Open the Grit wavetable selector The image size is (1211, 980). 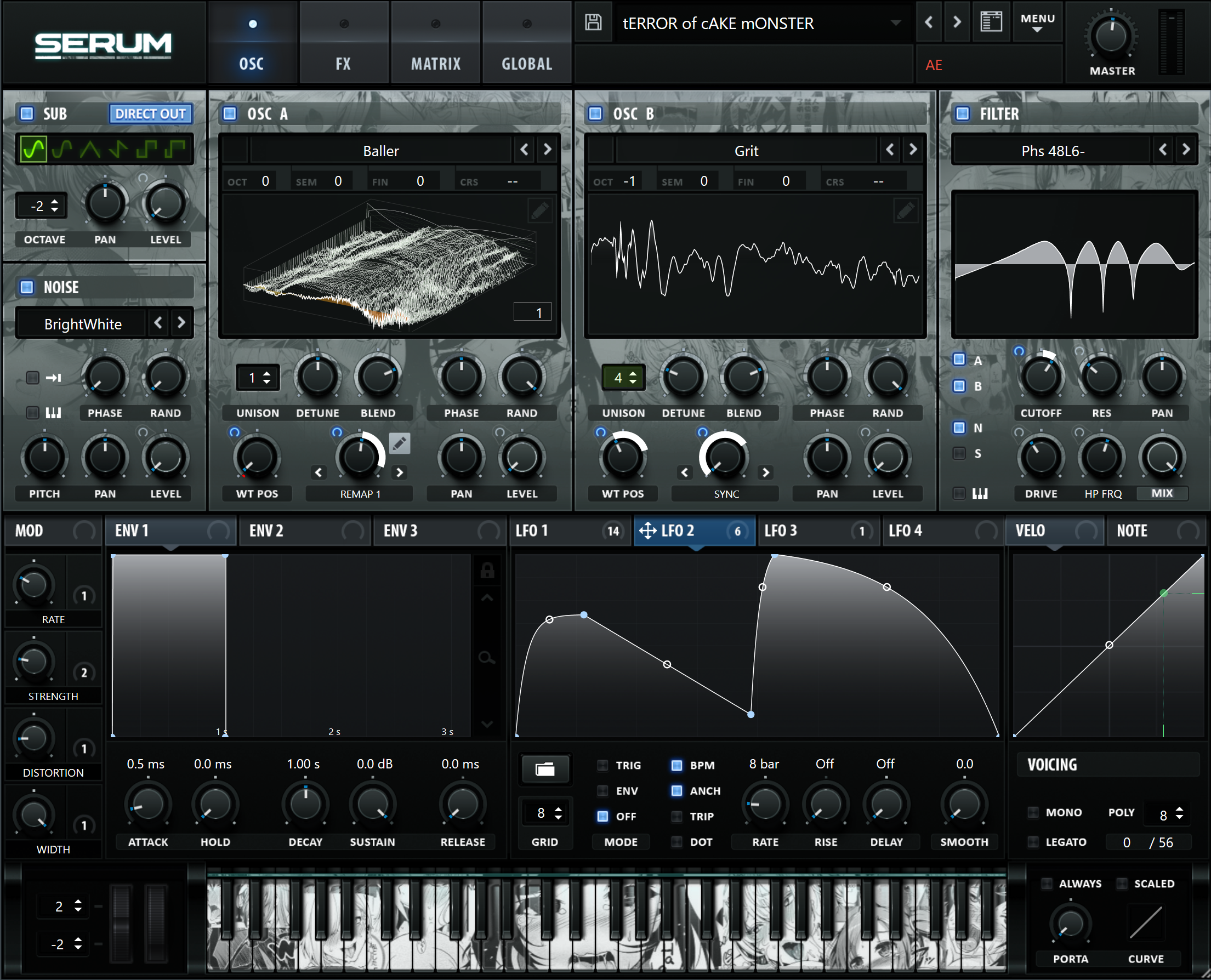tap(746, 151)
